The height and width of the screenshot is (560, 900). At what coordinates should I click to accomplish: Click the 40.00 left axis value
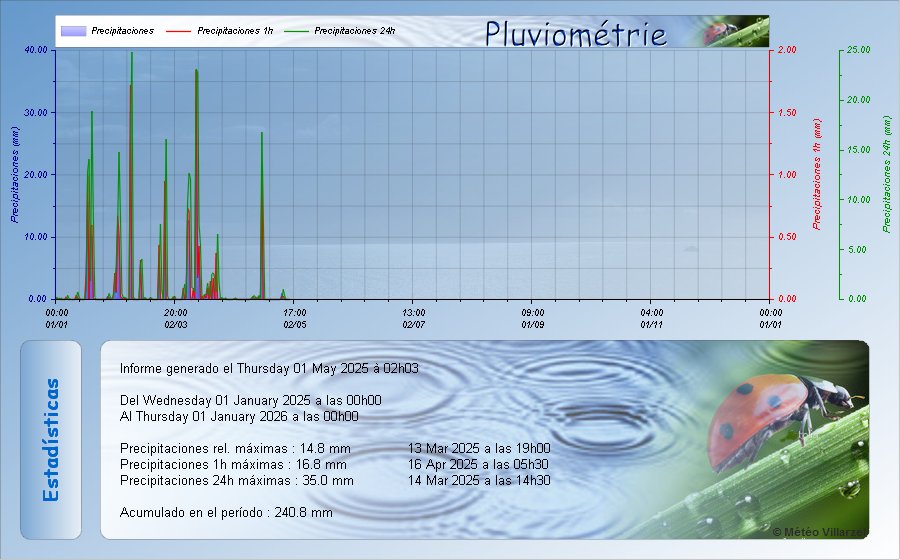36,50
